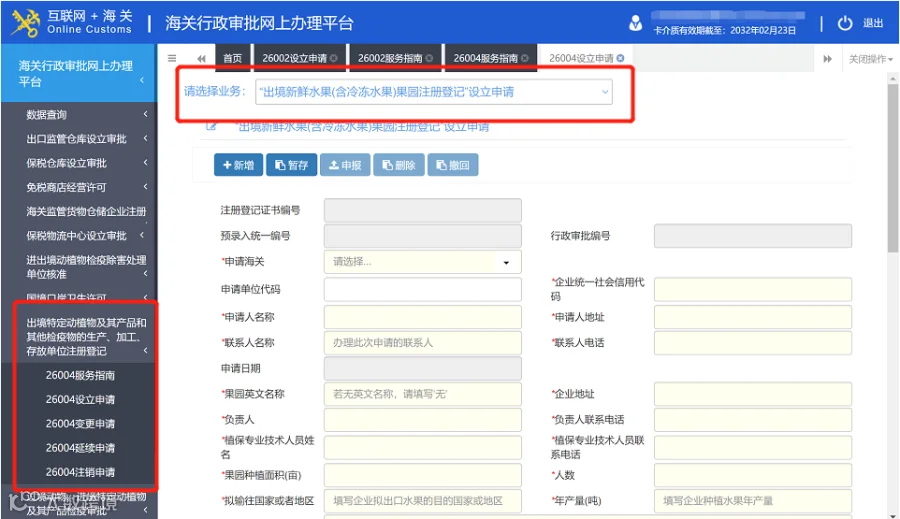This screenshot has width=900, height=519.
Task: Click the 新增 button
Action: coord(238,165)
